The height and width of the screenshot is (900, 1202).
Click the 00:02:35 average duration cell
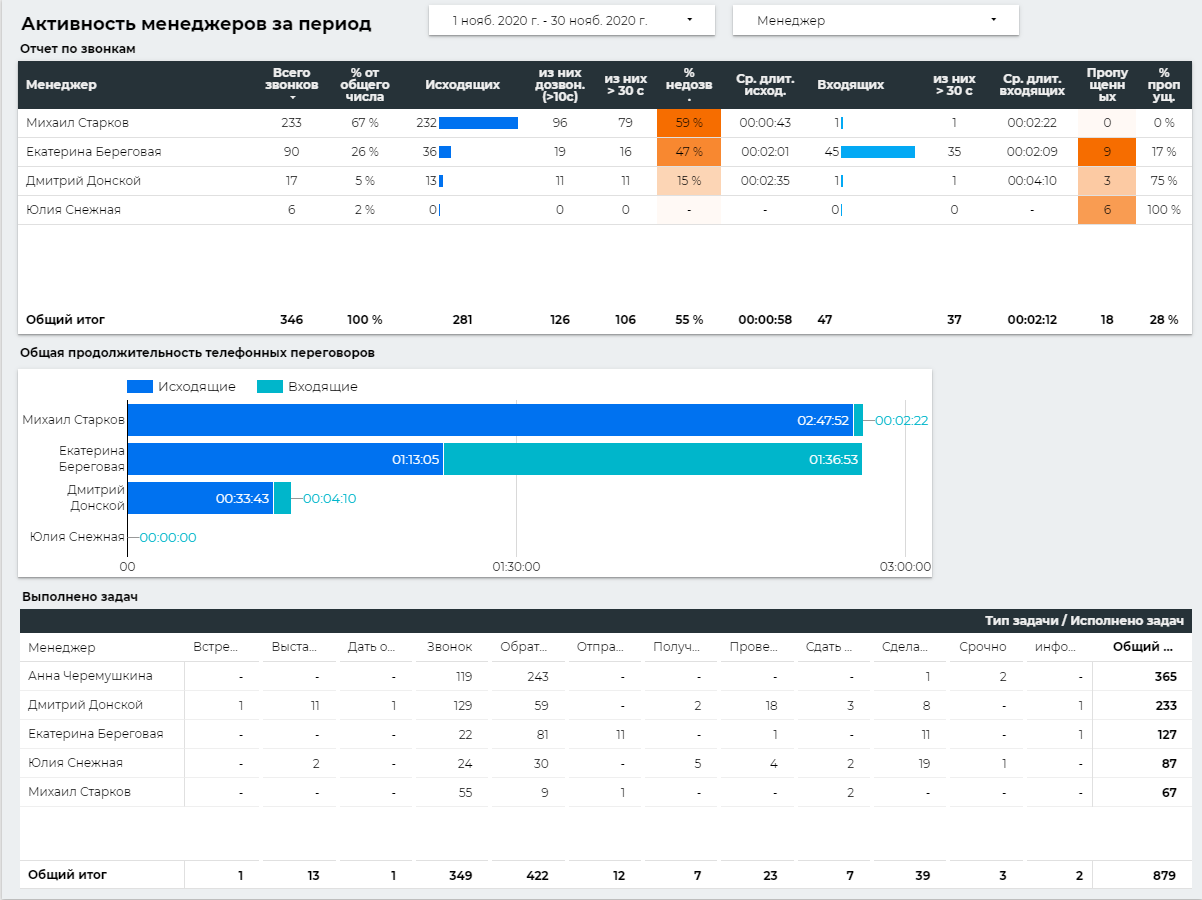(x=765, y=181)
